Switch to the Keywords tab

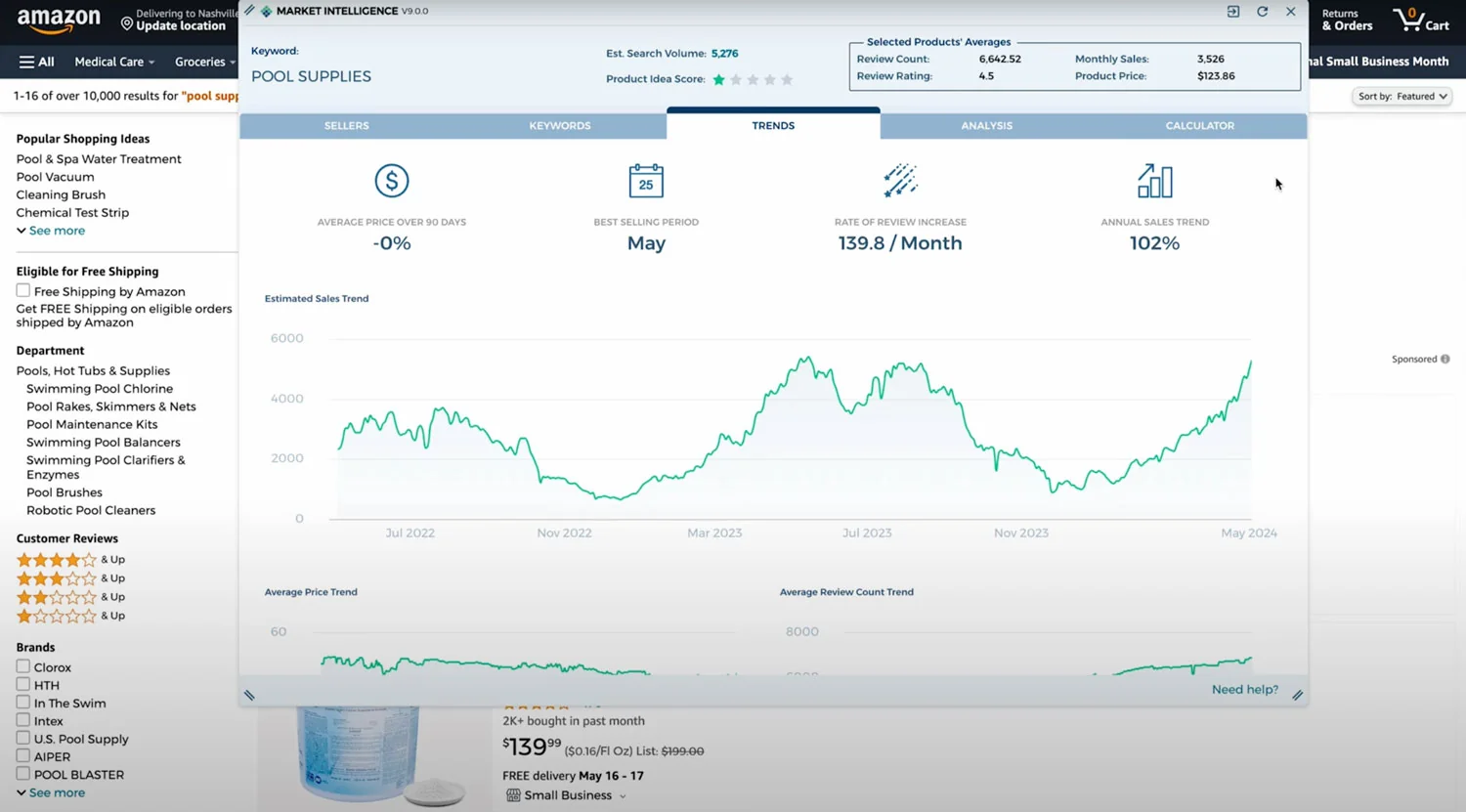(x=559, y=126)
